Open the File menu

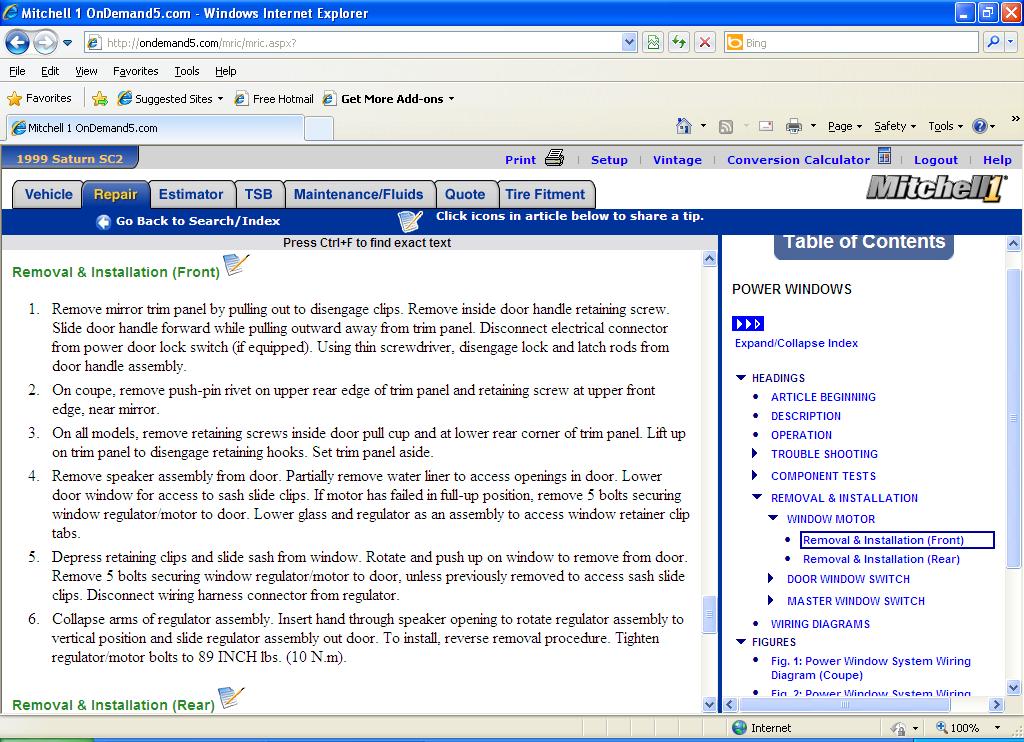coord(17,71)
